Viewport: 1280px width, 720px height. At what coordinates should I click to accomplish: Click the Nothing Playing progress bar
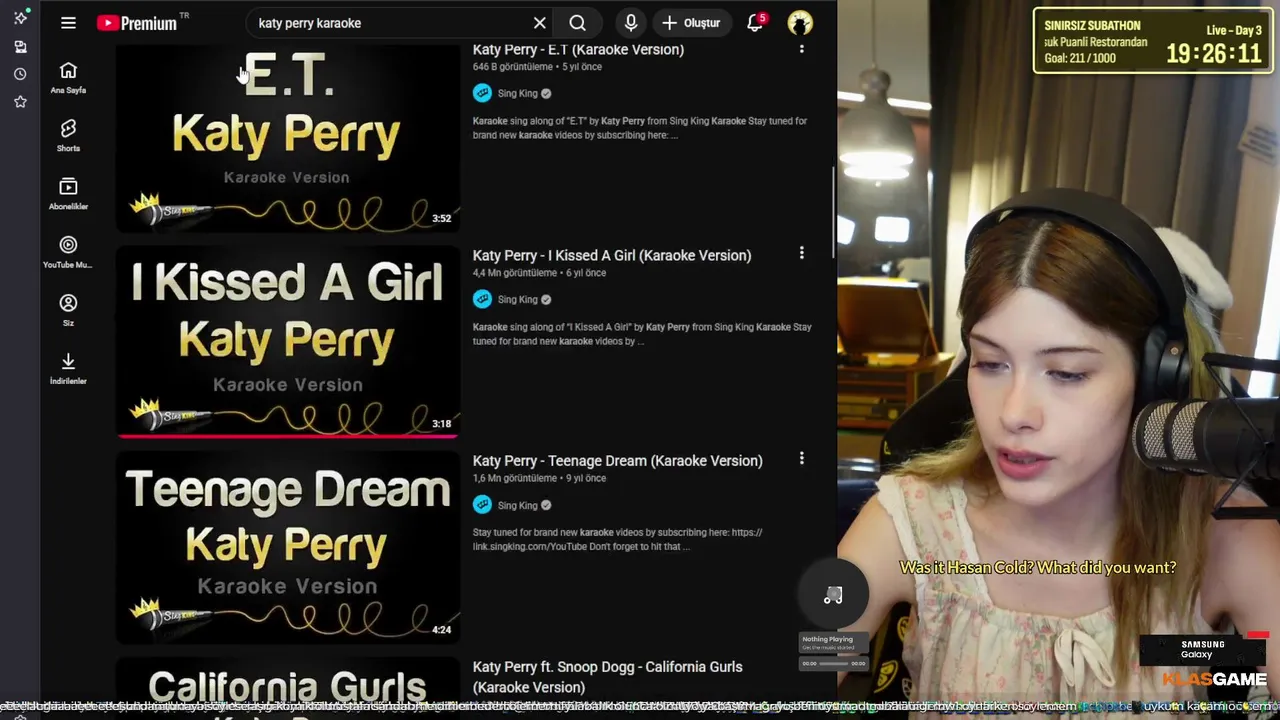point(833,663)
